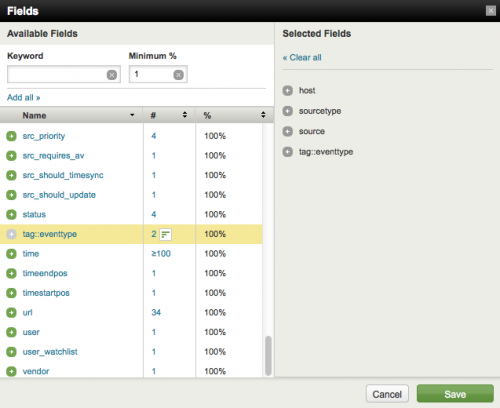500x408 pixels.
Task: Clear the Minimum % value
Action: 178,75
